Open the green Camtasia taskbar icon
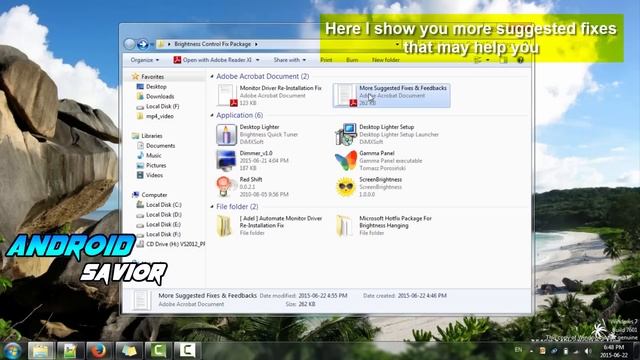The image size is (640, 360). click(x=158, y=351)
